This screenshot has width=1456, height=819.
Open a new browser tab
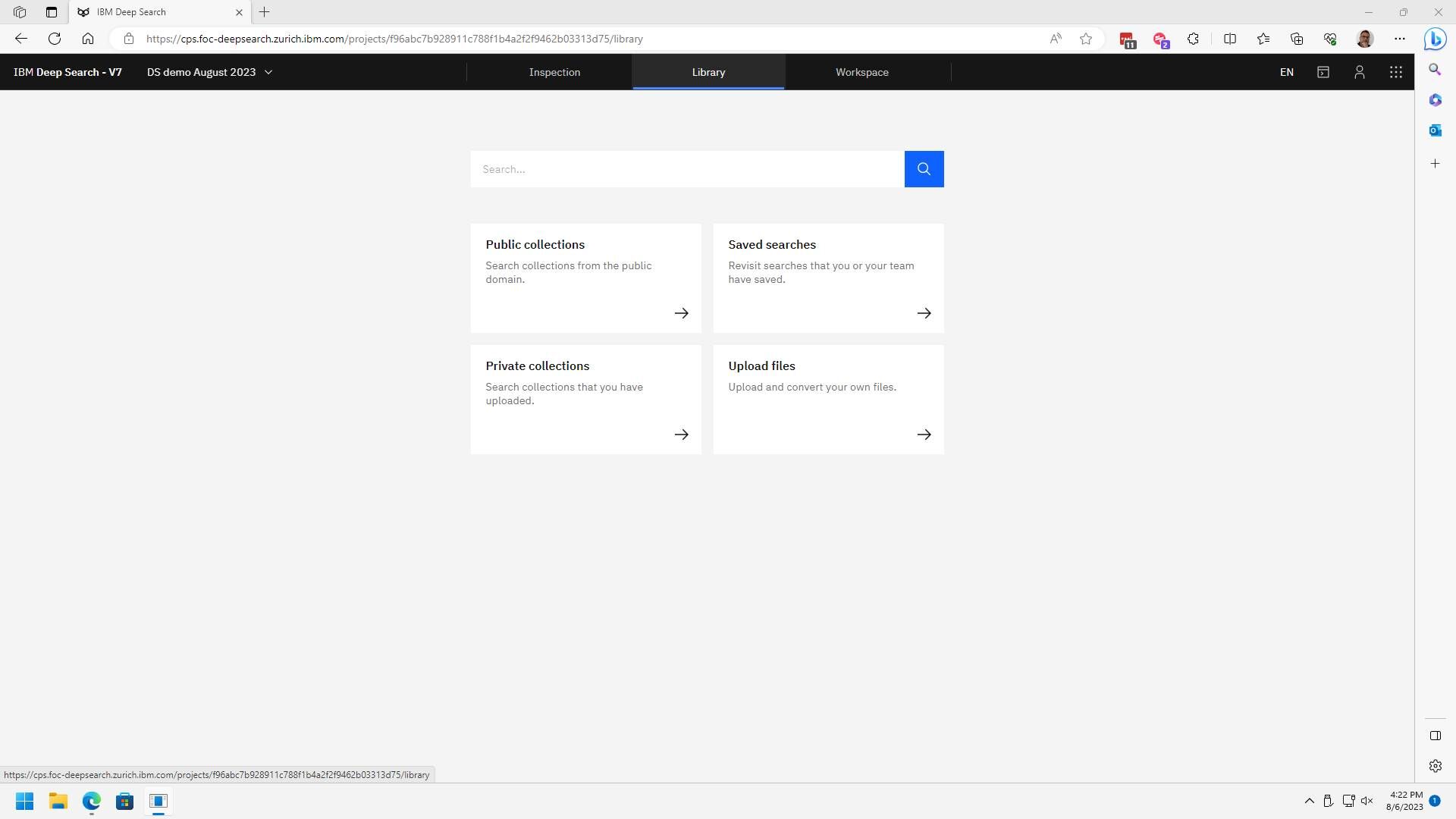265,12
